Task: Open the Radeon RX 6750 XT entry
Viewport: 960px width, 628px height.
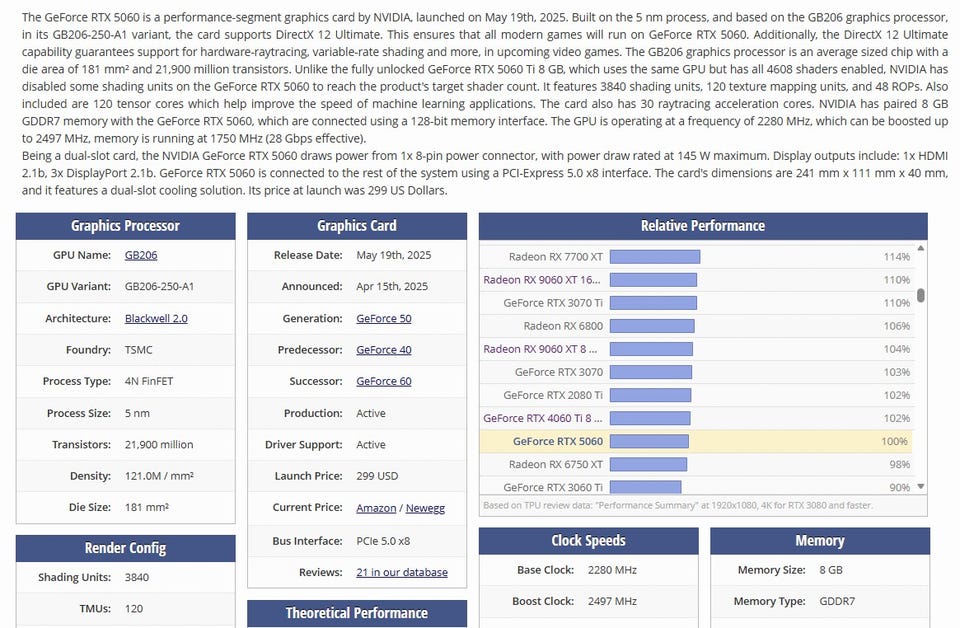Action: 556,464
